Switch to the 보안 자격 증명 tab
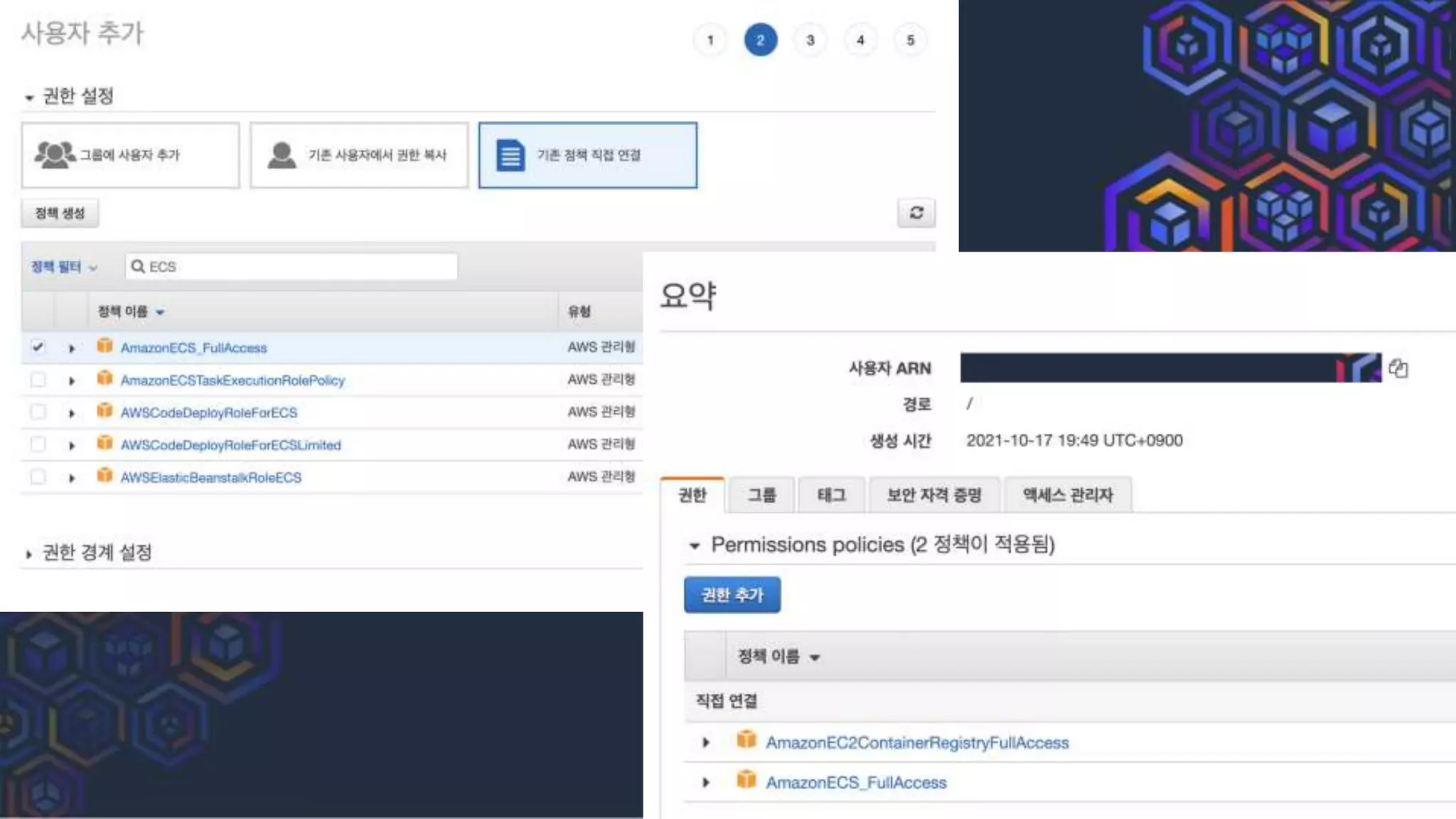The width and height of the screenshot is (1456, 819). pyautogui.click(x=933, y=495)
